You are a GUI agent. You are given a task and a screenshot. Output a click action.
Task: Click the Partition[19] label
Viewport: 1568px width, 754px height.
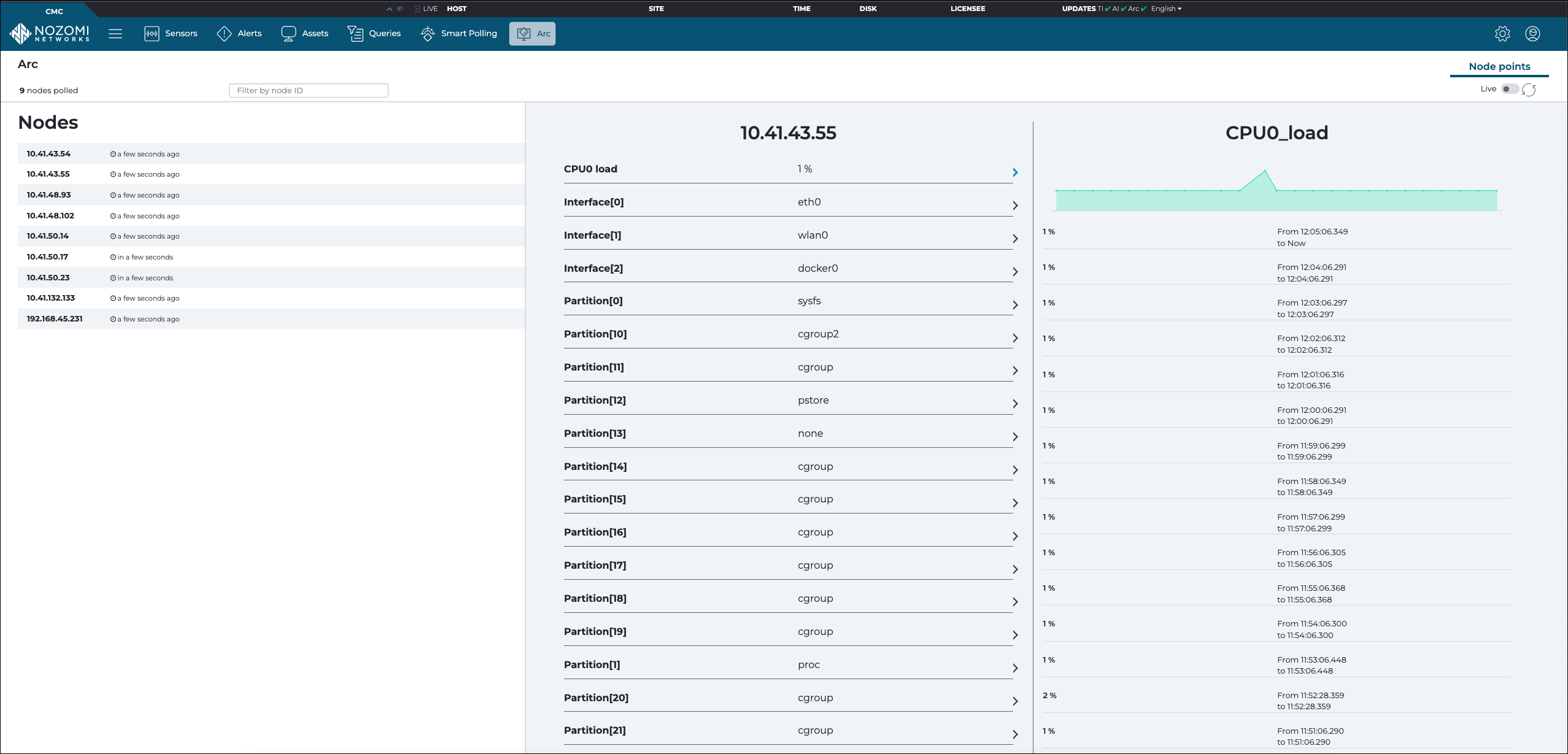pyautogui.click(x=595, y=631)
